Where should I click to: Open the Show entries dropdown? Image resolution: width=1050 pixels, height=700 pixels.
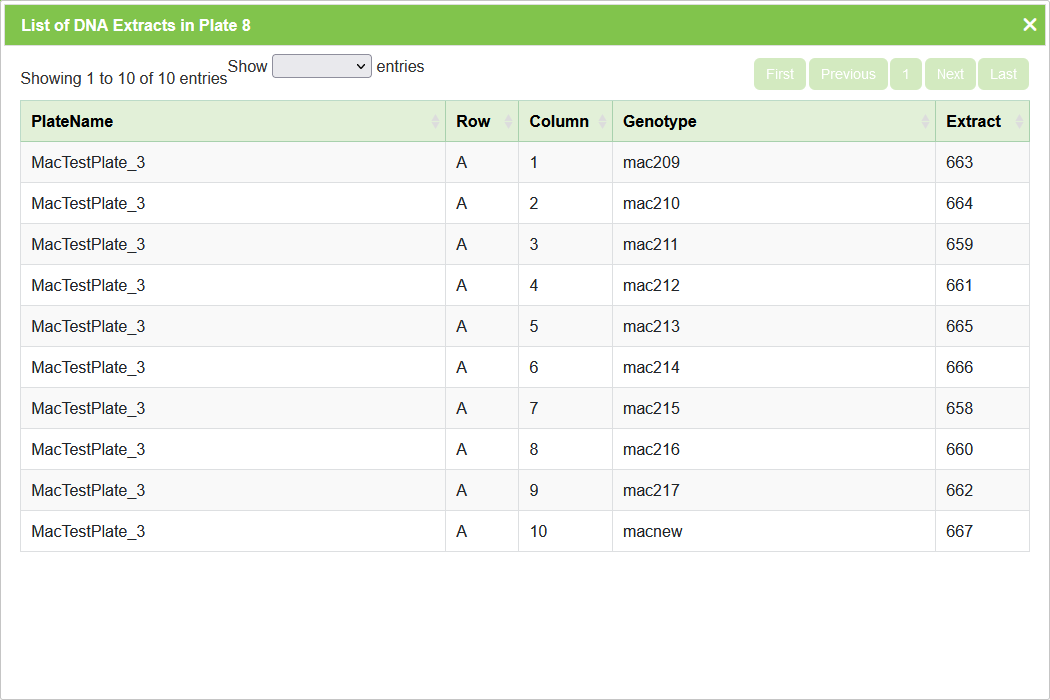[322, 66]
